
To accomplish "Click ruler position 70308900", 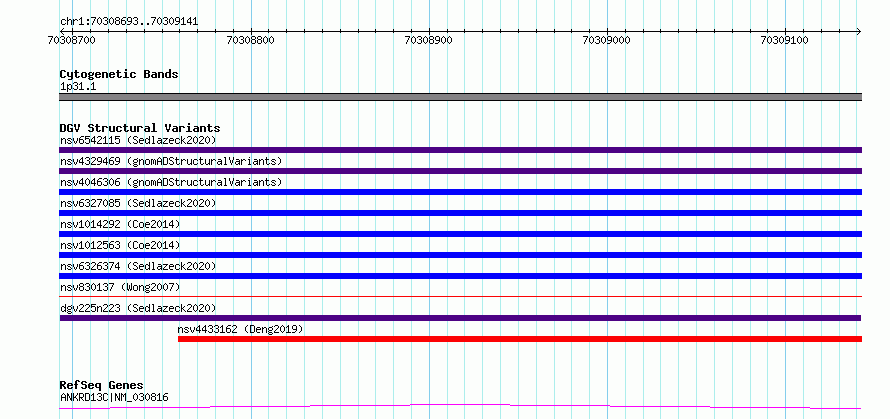I will pyautogui.click(x=429, y=40).
